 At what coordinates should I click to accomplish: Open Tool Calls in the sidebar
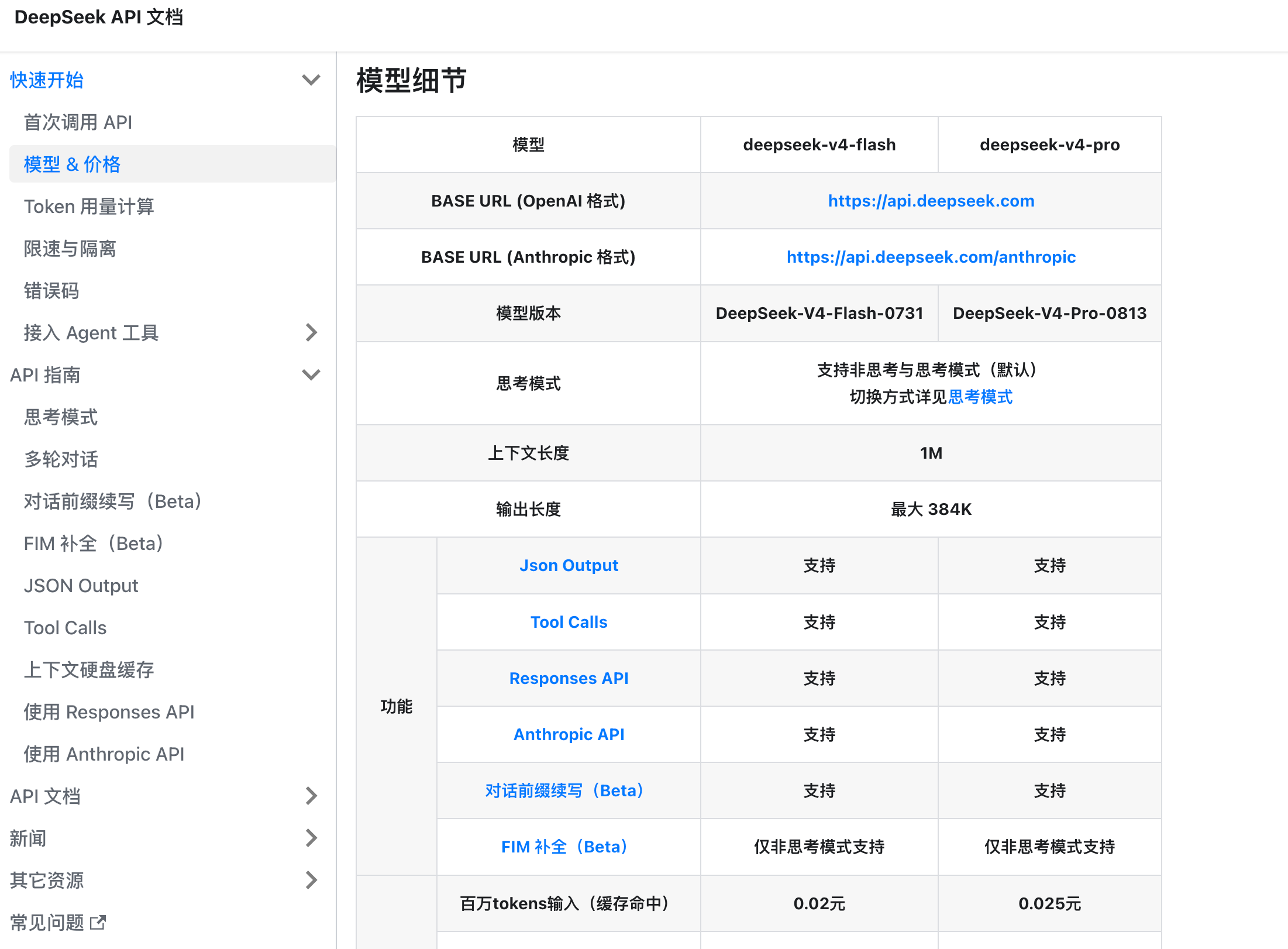(x=65, y=628)
